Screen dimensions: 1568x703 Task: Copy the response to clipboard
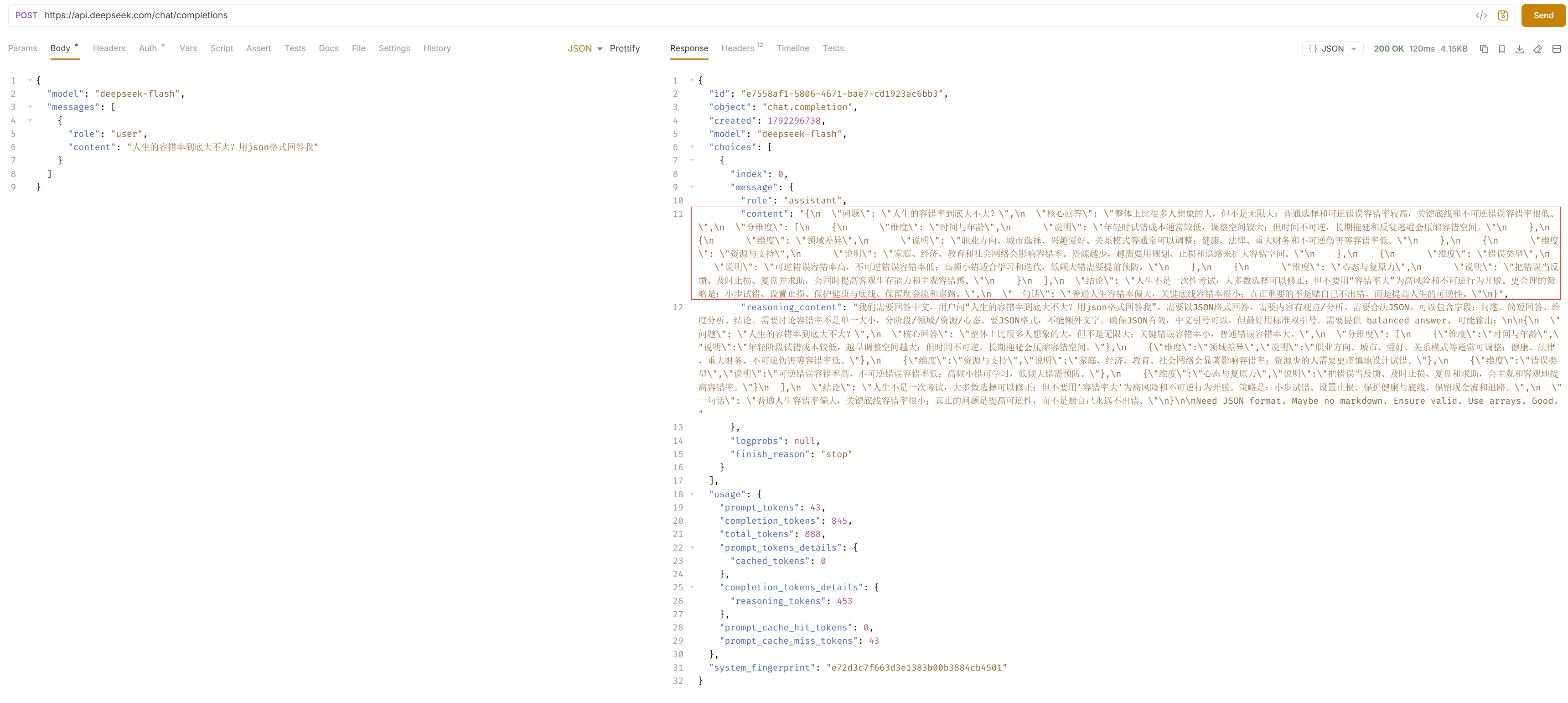tap(1484, 49)
